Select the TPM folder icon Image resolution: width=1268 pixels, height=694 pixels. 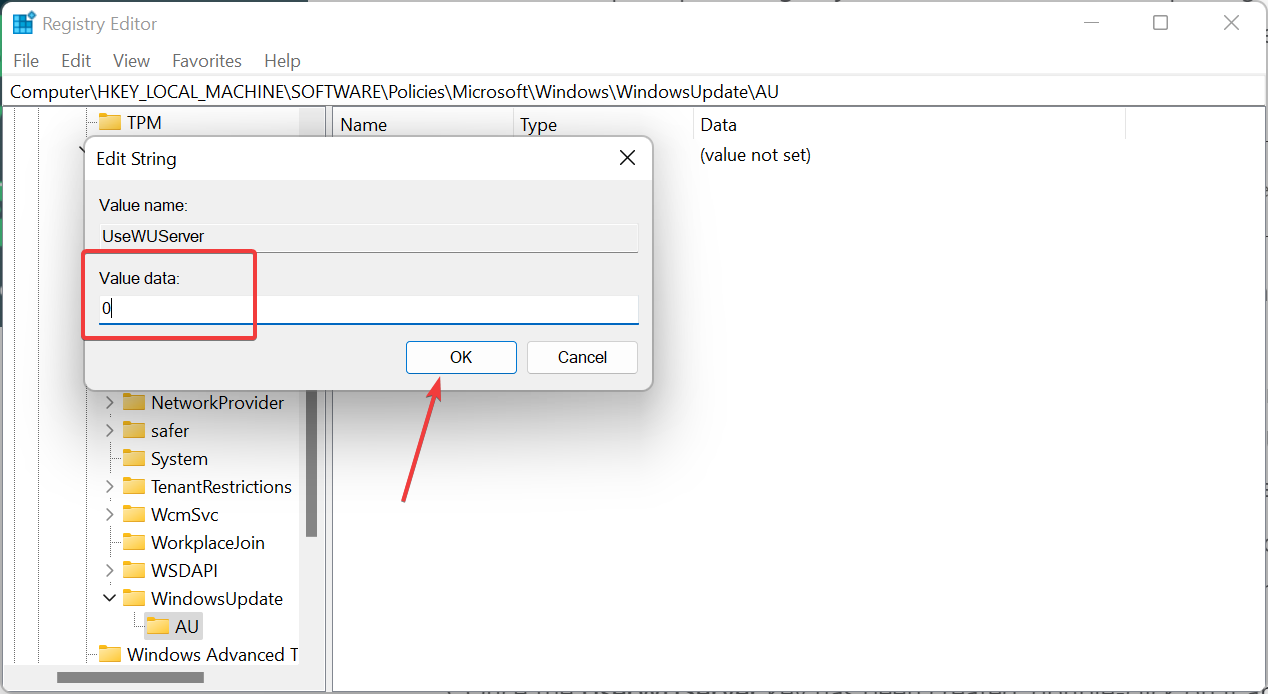pyautogui.click(x=110, y=122)
